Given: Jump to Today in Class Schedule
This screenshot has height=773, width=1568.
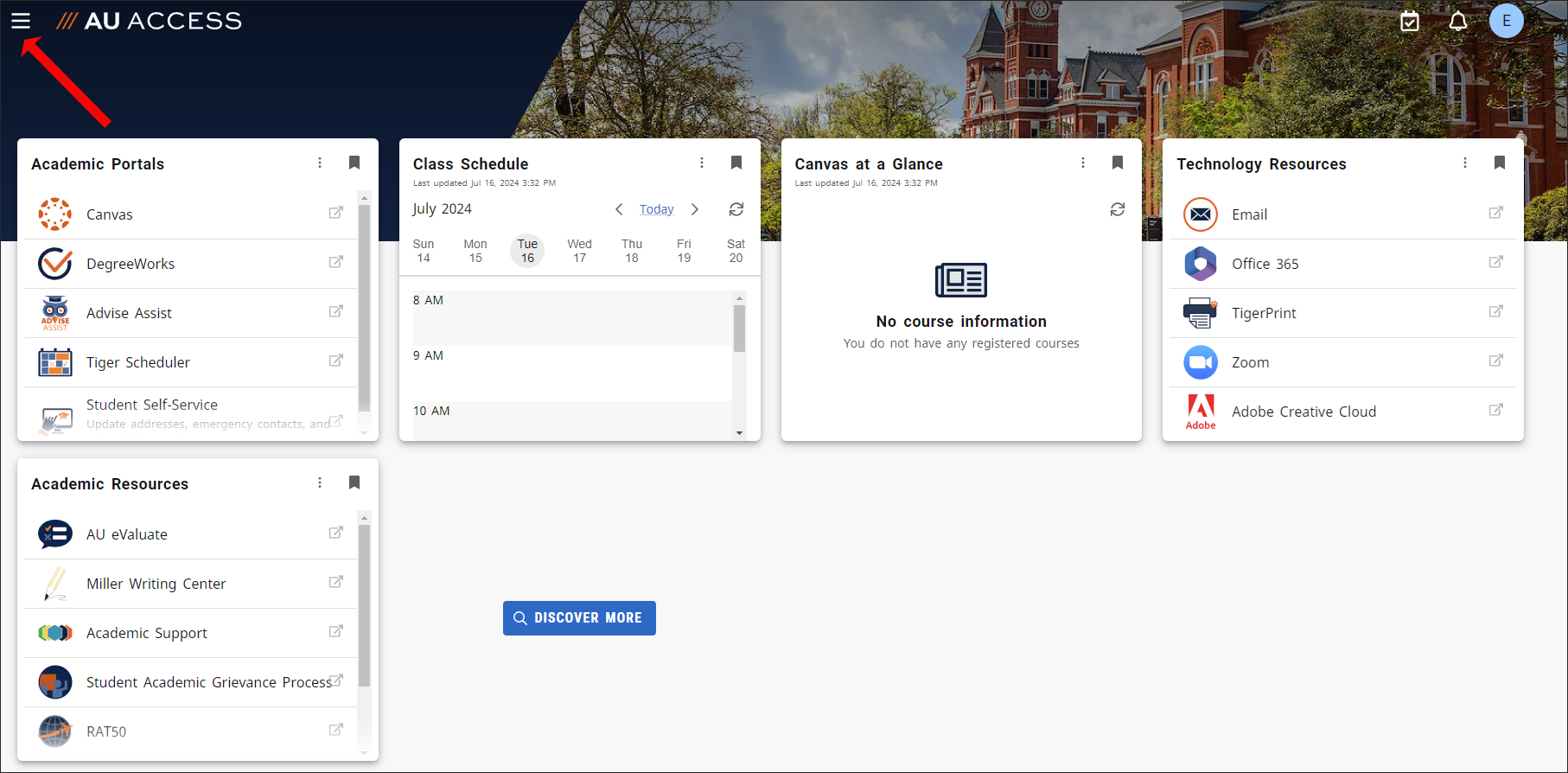Looking at the screenshot, I should (x=657, y=209).
